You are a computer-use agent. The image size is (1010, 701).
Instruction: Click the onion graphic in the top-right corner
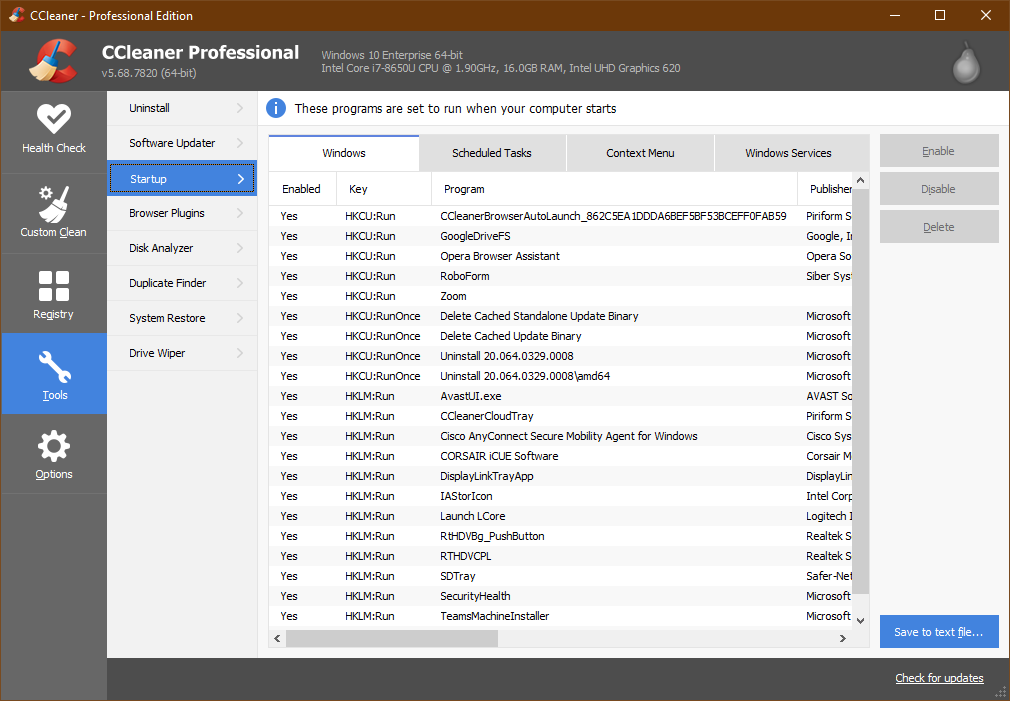point(964,61)
